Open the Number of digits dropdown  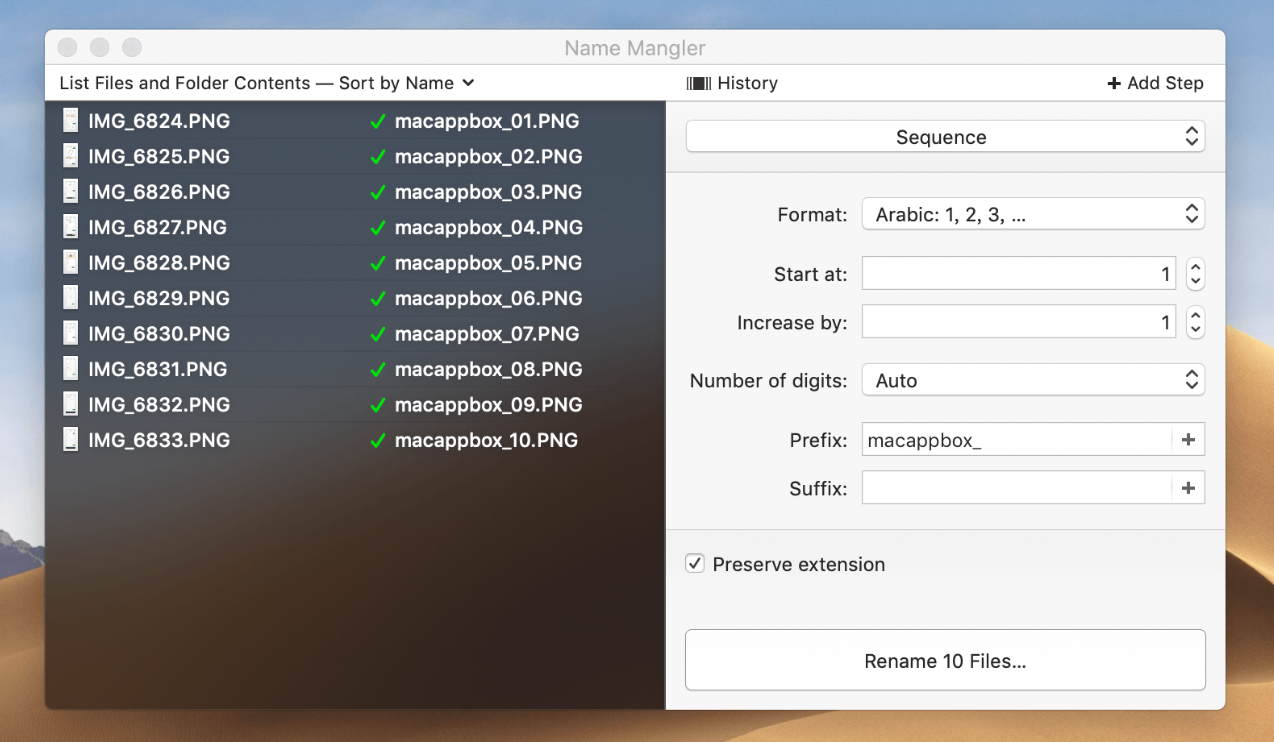pyautogui.click(x=1033, y=381)
